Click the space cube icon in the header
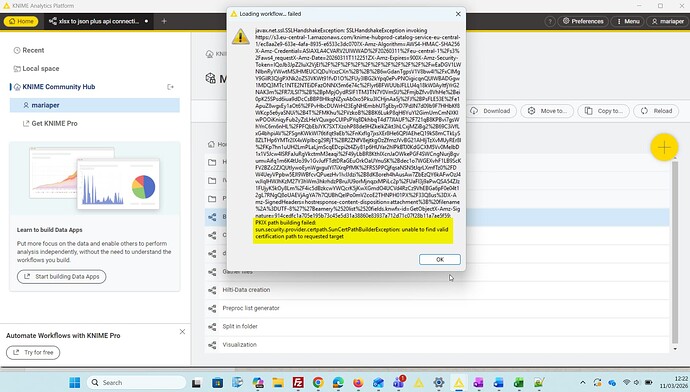The width and height of the screenshot is (690, 392). click(210, 79)
